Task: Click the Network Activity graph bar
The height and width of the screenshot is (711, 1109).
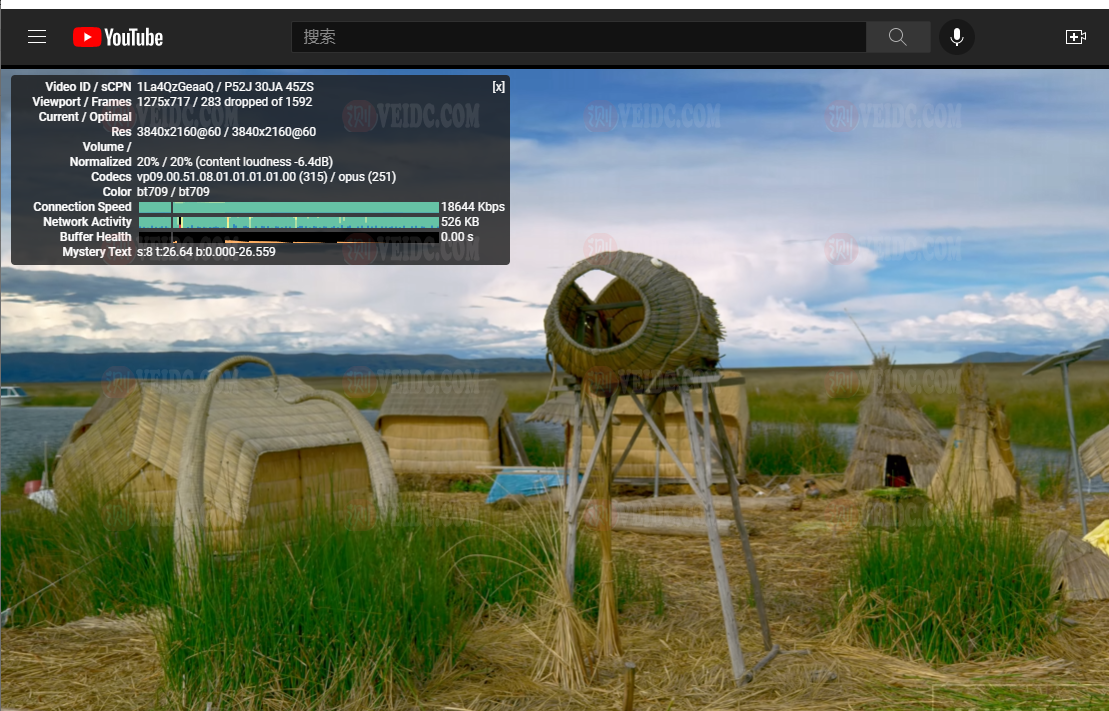Action: 288,222
